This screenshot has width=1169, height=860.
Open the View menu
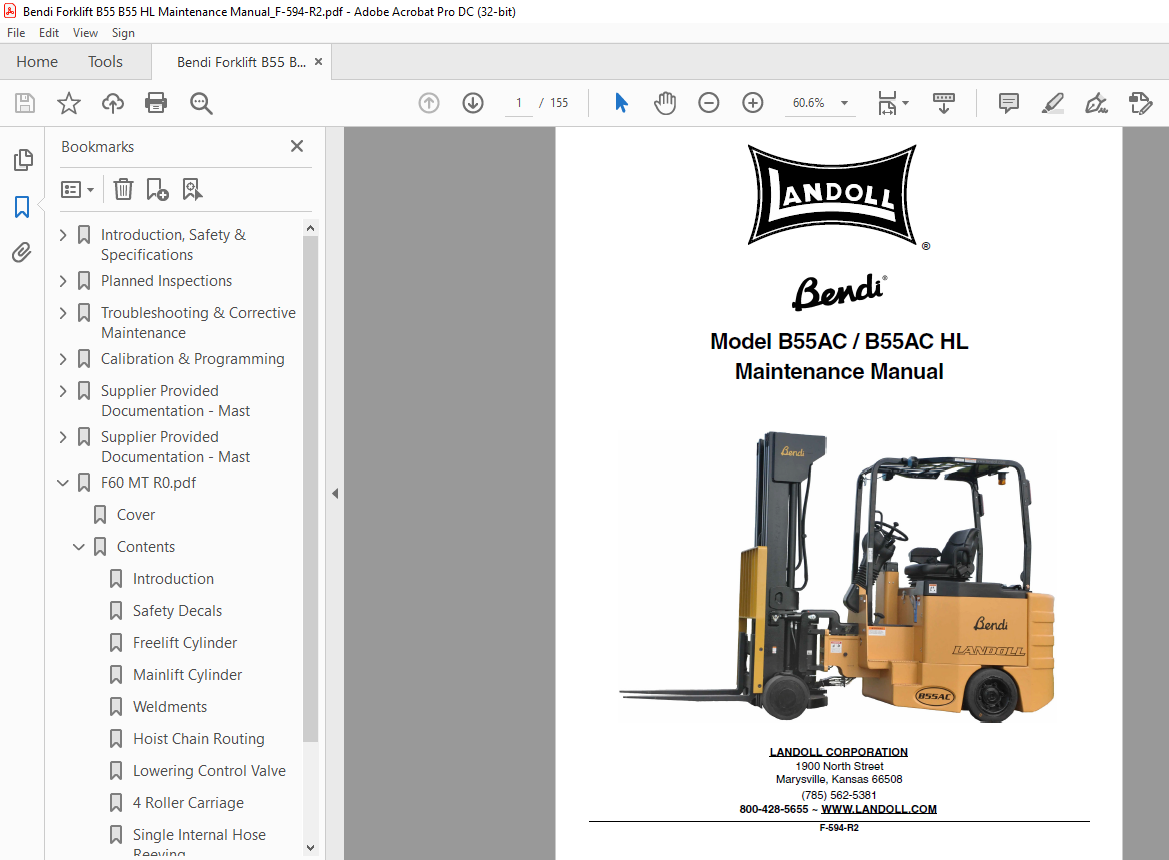pos(85,33)
